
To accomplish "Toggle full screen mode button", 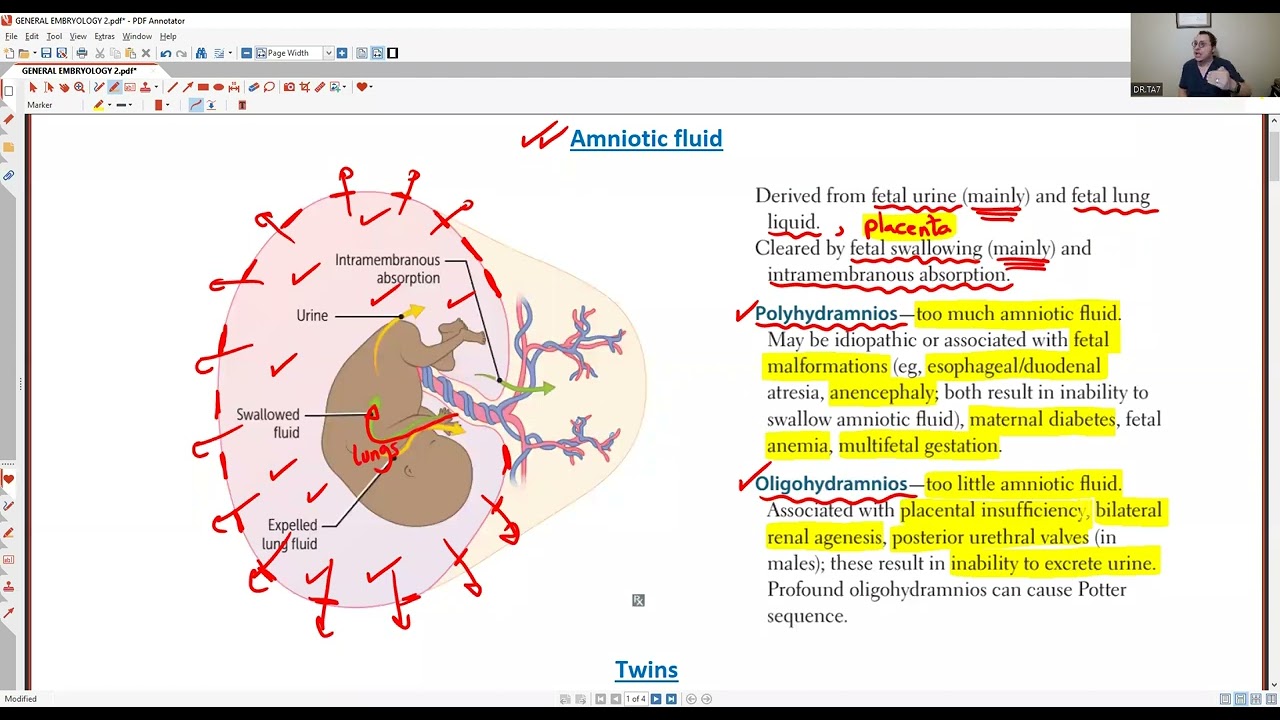I will (392, 53).
